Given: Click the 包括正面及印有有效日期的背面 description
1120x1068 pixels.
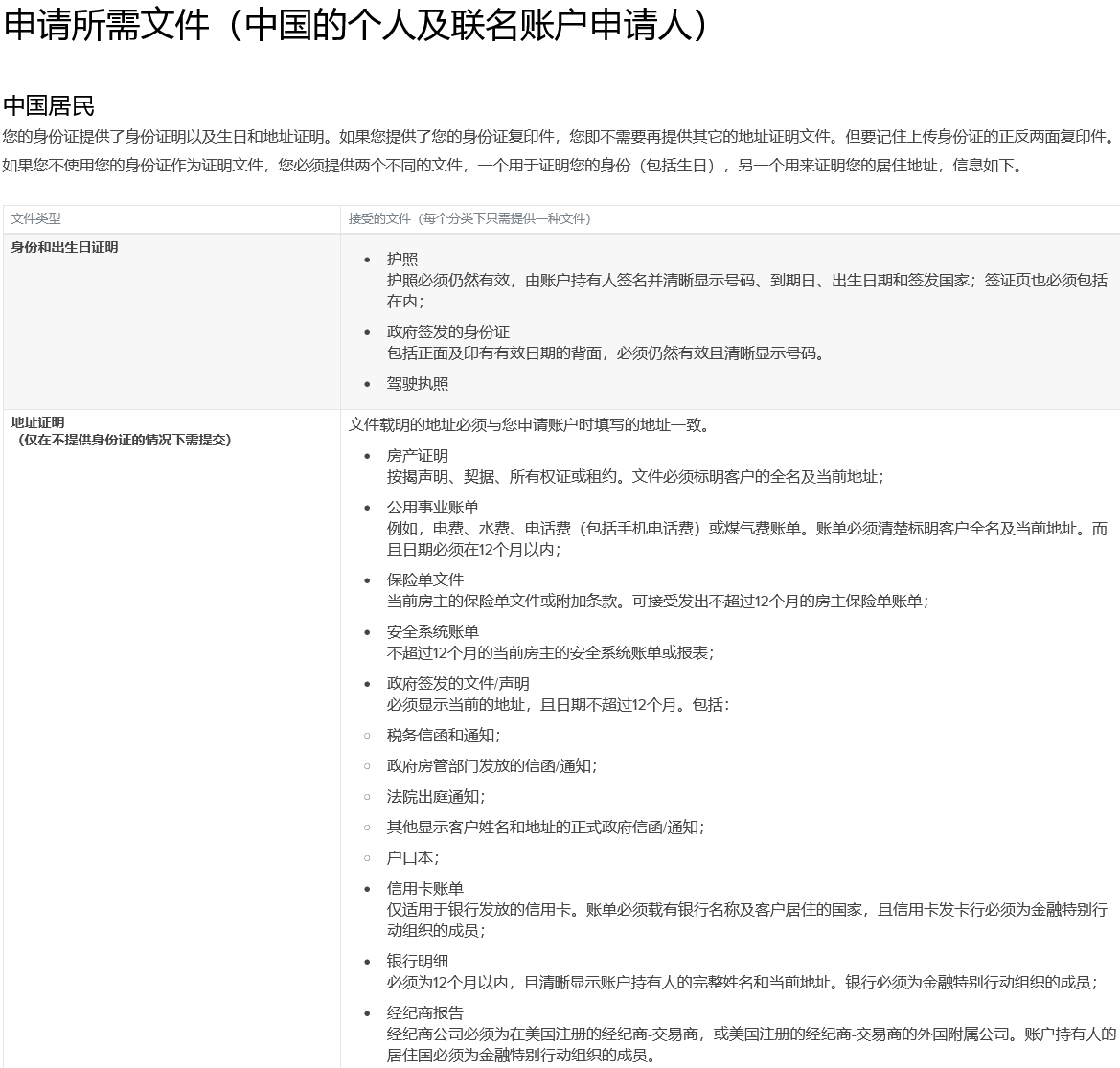Looking at the screenshot, I should 606,353.
